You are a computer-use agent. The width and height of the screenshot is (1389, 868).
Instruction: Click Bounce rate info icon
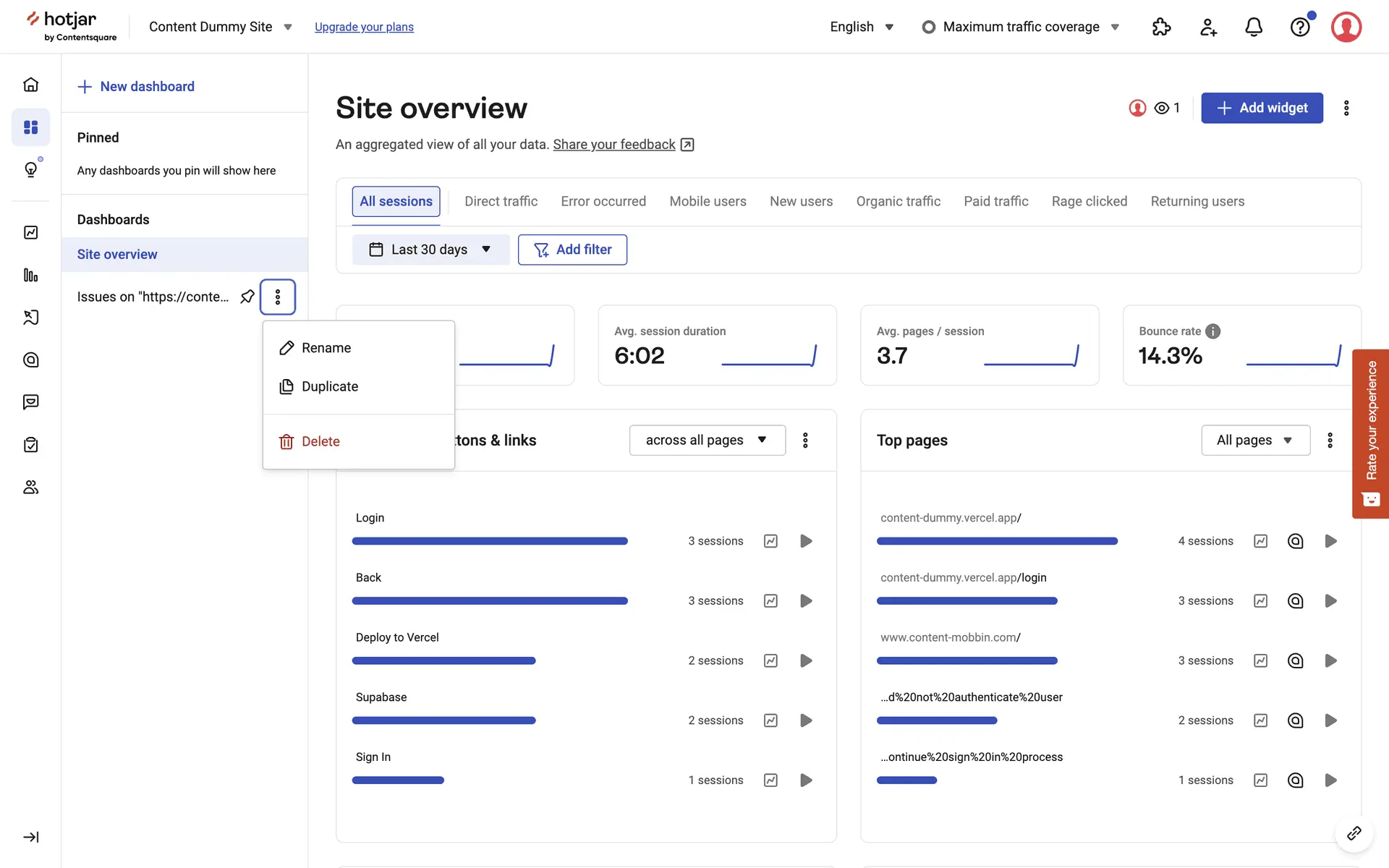point(1213,331)
